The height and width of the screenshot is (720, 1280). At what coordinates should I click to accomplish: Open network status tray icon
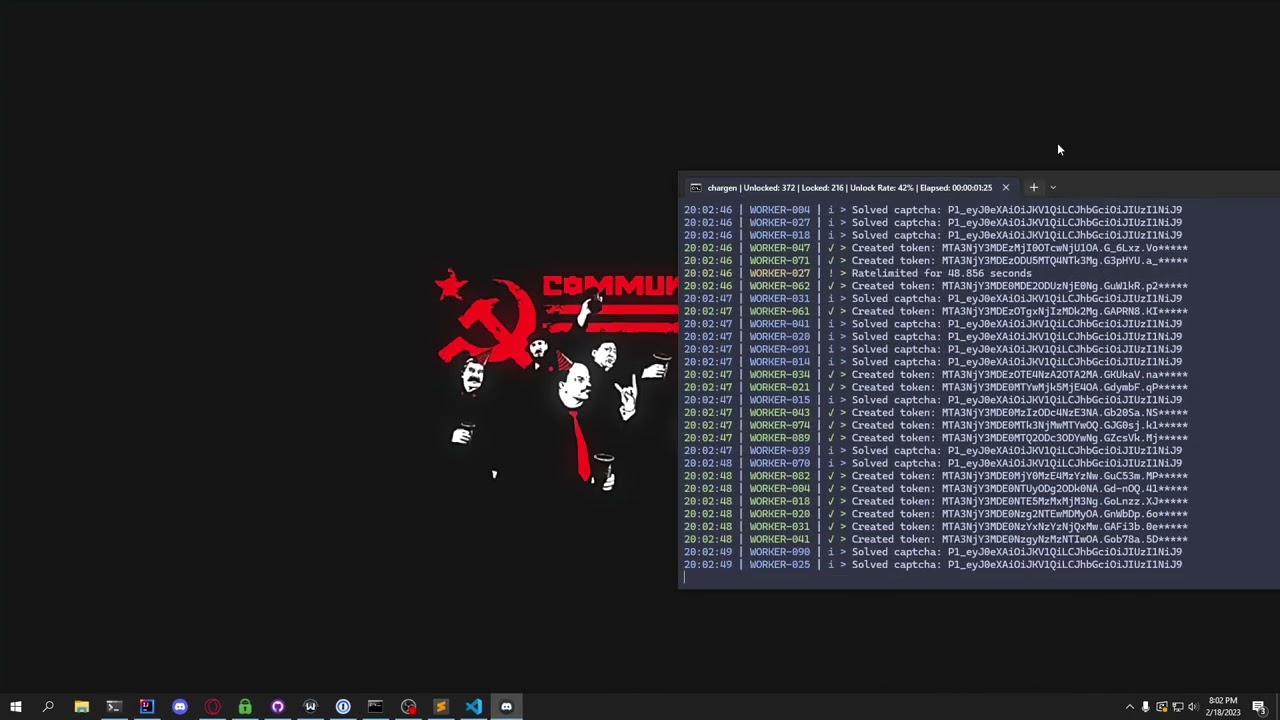(1177, 707)
